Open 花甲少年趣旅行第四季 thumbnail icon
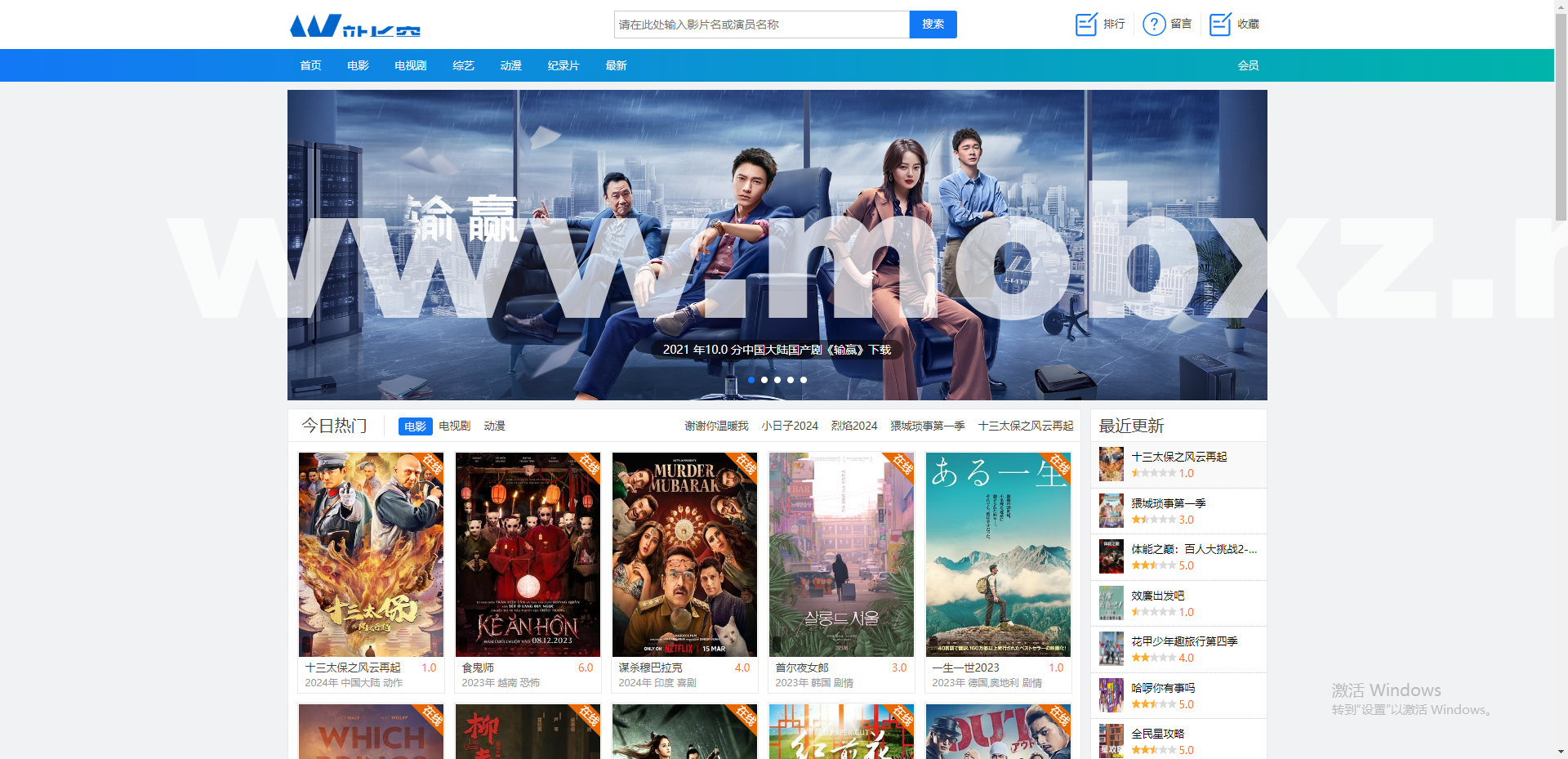This screenshot has height=759, width=1568. pos(1111,650)
